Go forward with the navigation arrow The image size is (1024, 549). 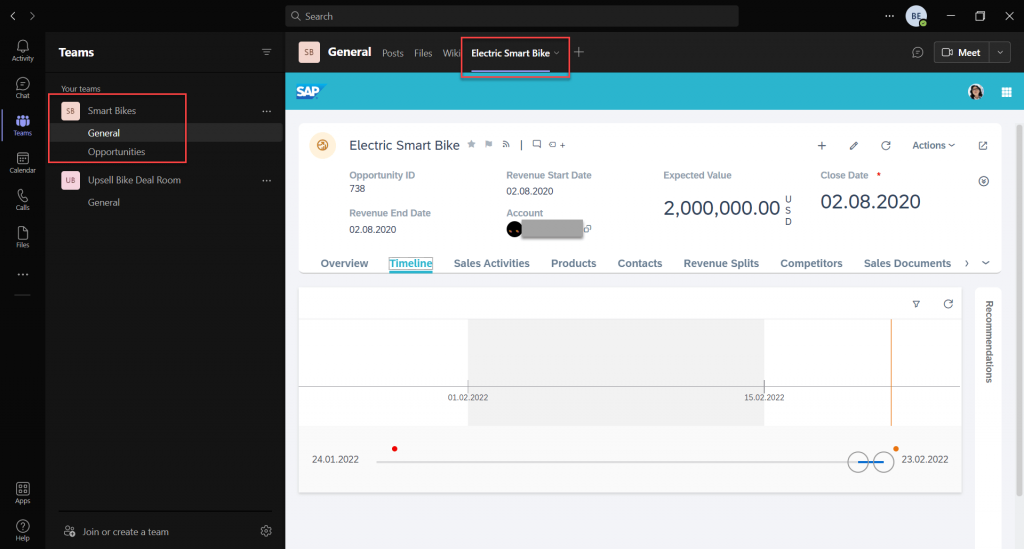32,16
